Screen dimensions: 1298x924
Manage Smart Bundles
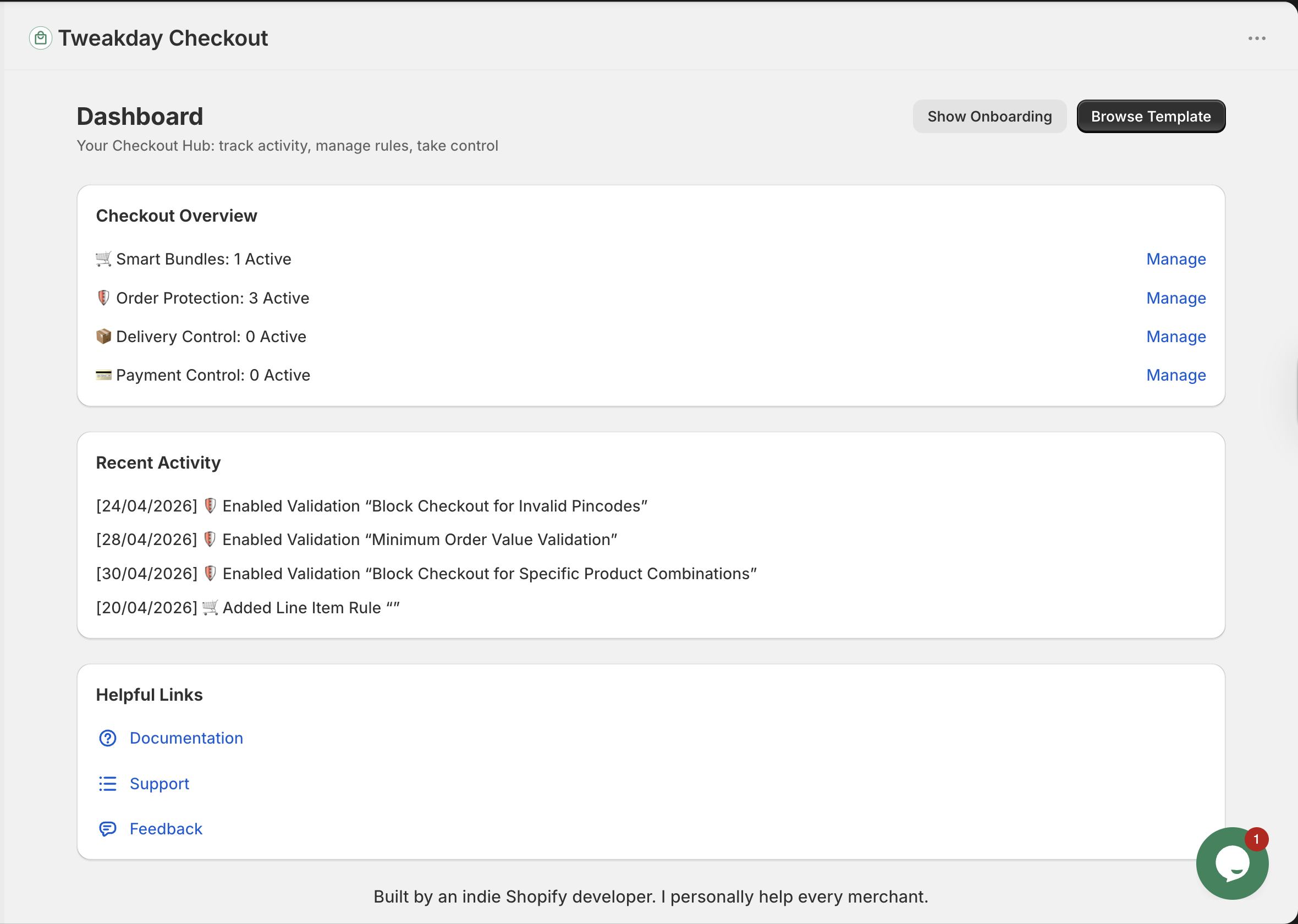(1176, 259)
